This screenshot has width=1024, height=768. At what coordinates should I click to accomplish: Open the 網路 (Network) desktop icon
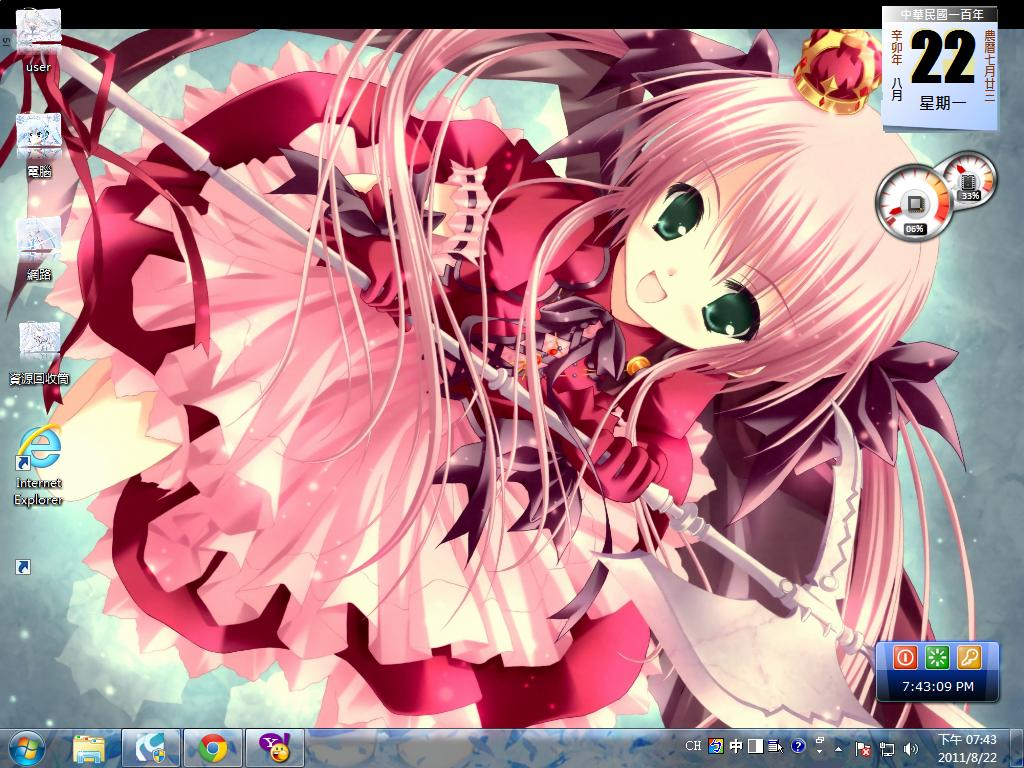click(39, 249)
